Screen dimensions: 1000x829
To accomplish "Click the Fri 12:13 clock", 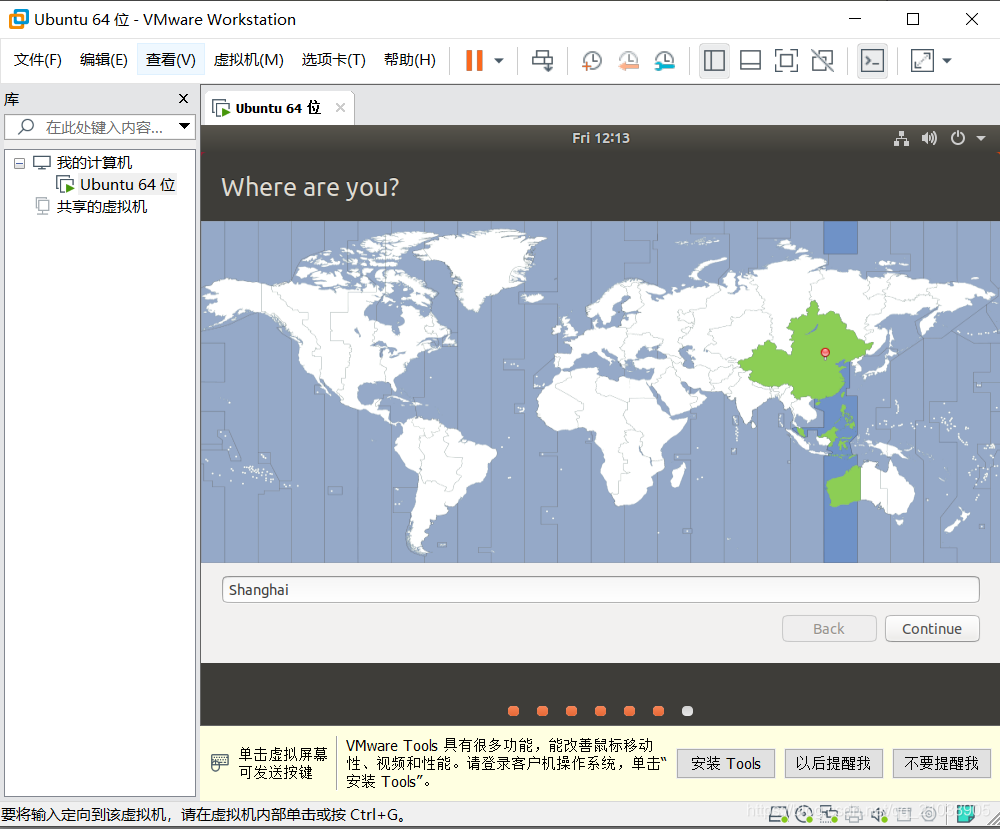I will pyautogui.click(x=601, y=138).
